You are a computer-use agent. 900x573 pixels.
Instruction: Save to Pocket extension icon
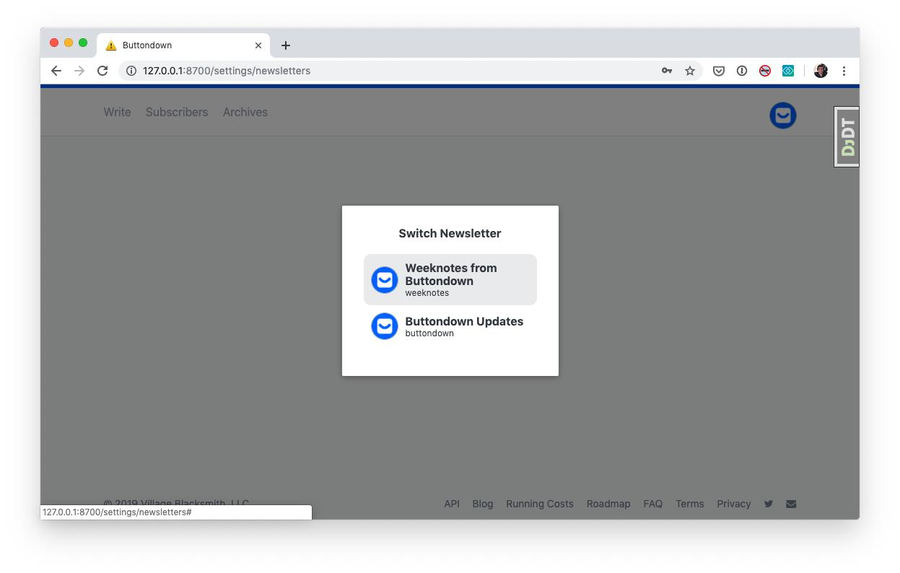719,71
